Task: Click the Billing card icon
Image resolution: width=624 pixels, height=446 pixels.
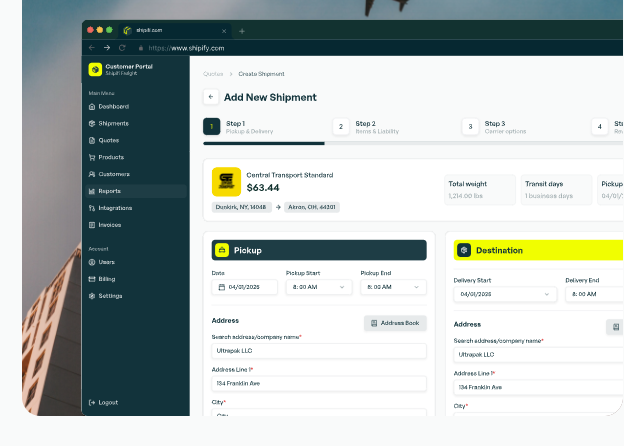Action: (x=92, y=279)
